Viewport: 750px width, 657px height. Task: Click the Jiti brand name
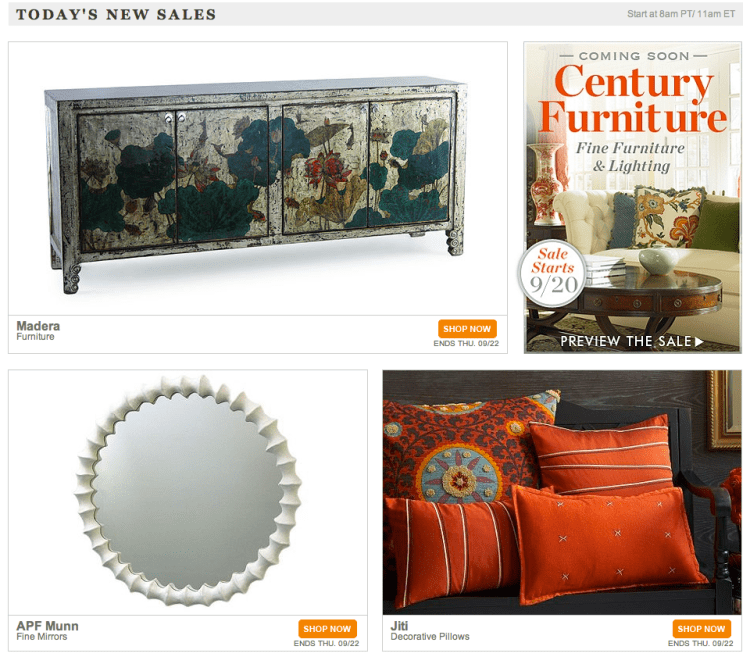(x=399, y=626)
